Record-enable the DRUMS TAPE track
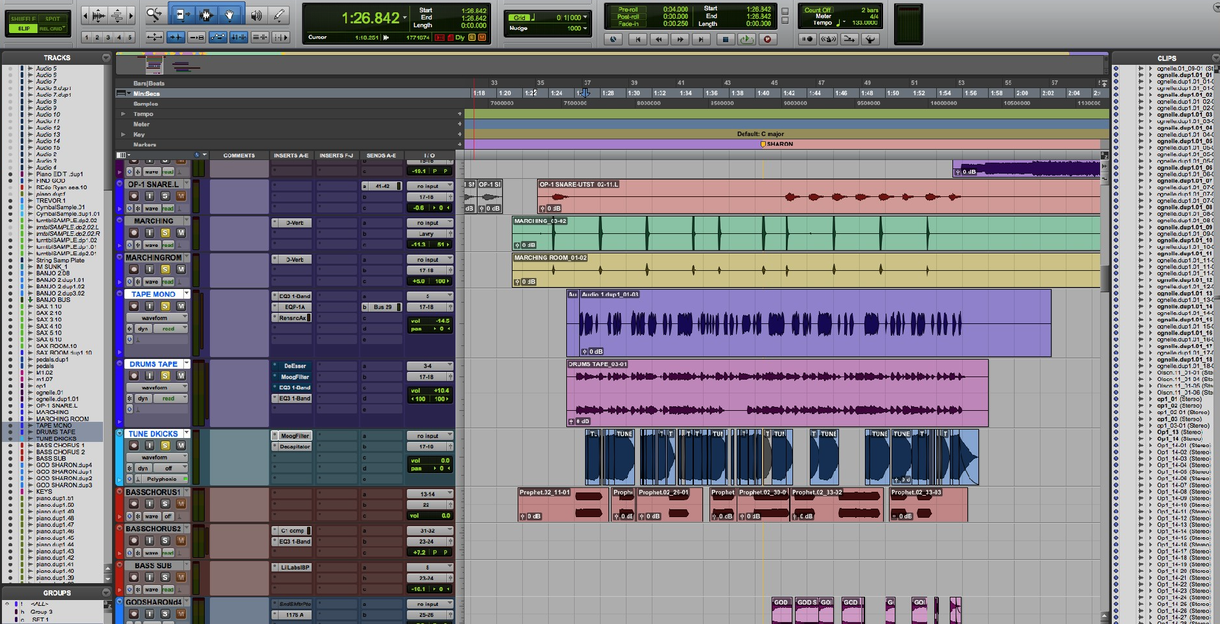The image size is (1220, 624). tap(133, 376)
